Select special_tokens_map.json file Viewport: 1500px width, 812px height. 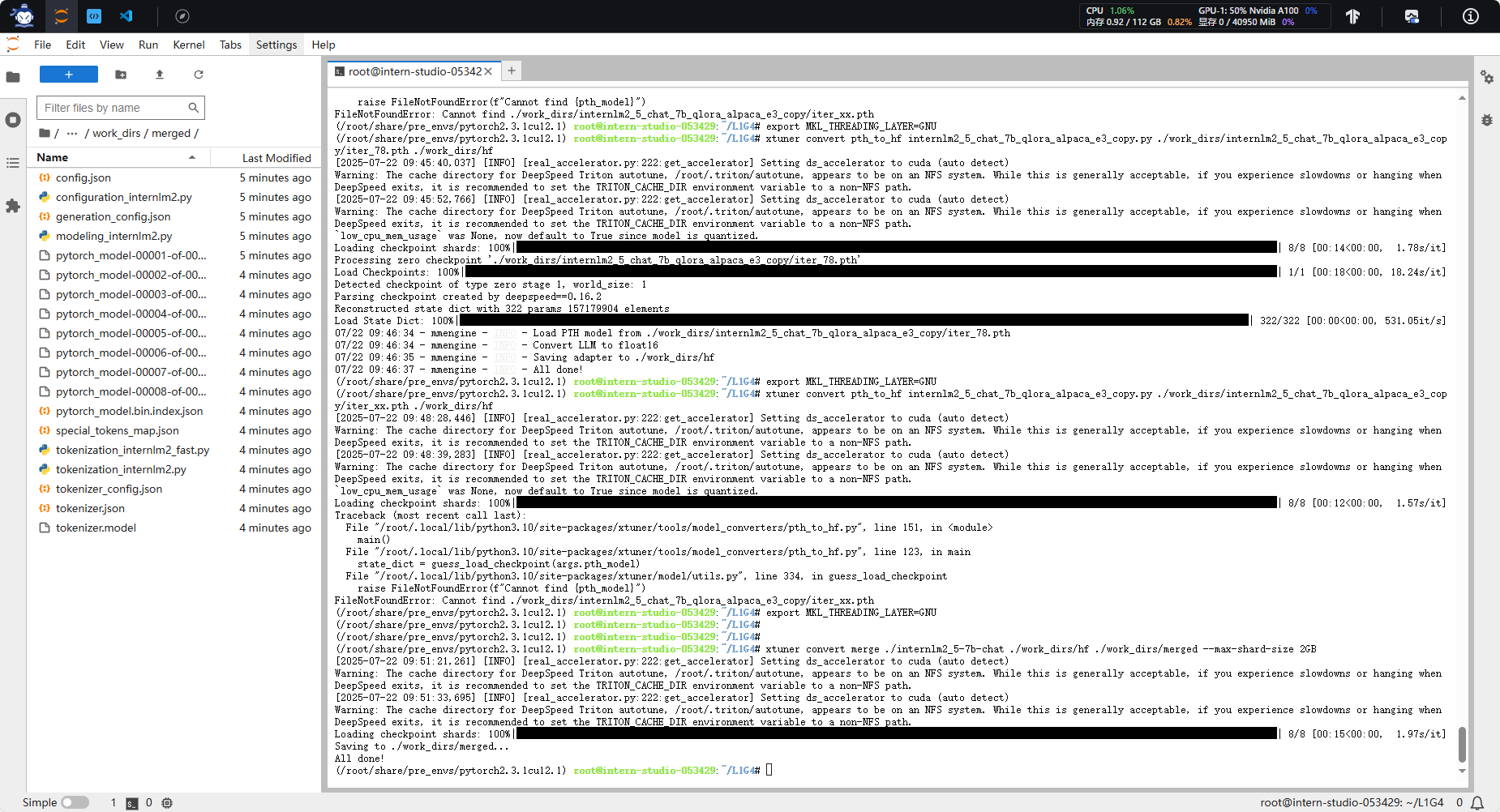174,430
